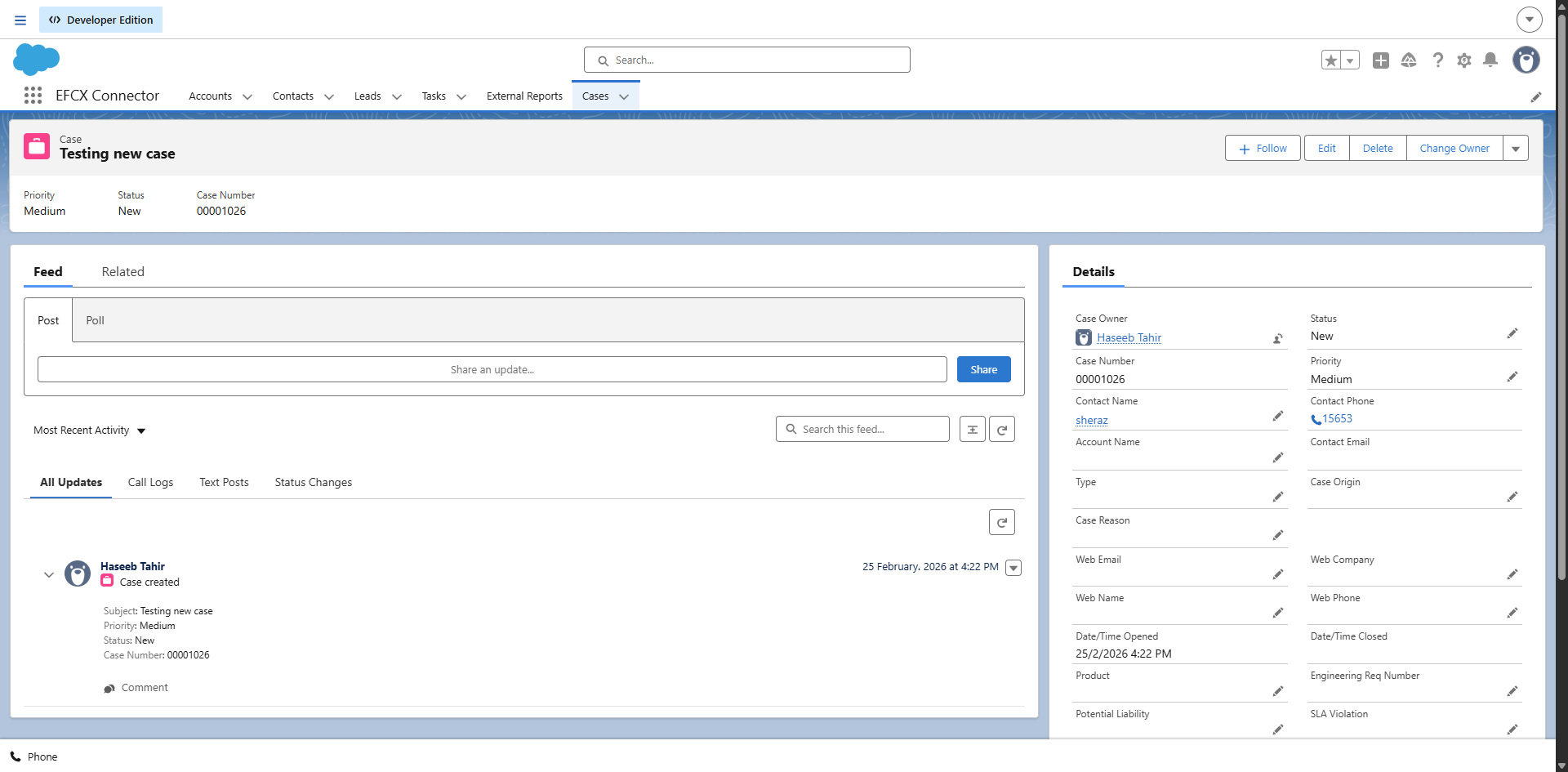Viewport: 1568px width, 772px height.
Task: Show more case actions dropdown
Action: pyautogui.click(x=1516, y=148)
